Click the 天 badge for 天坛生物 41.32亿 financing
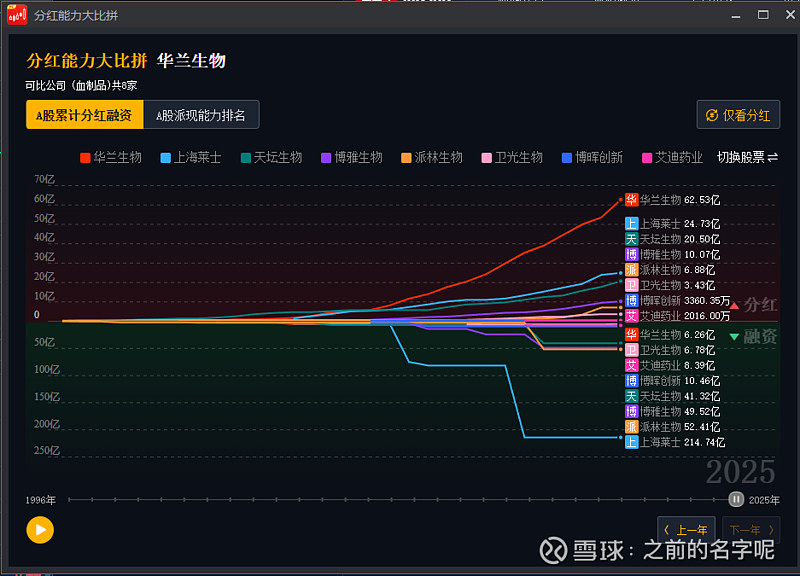The width and height of the screenshot is (800, 576). tap(632, 396)
